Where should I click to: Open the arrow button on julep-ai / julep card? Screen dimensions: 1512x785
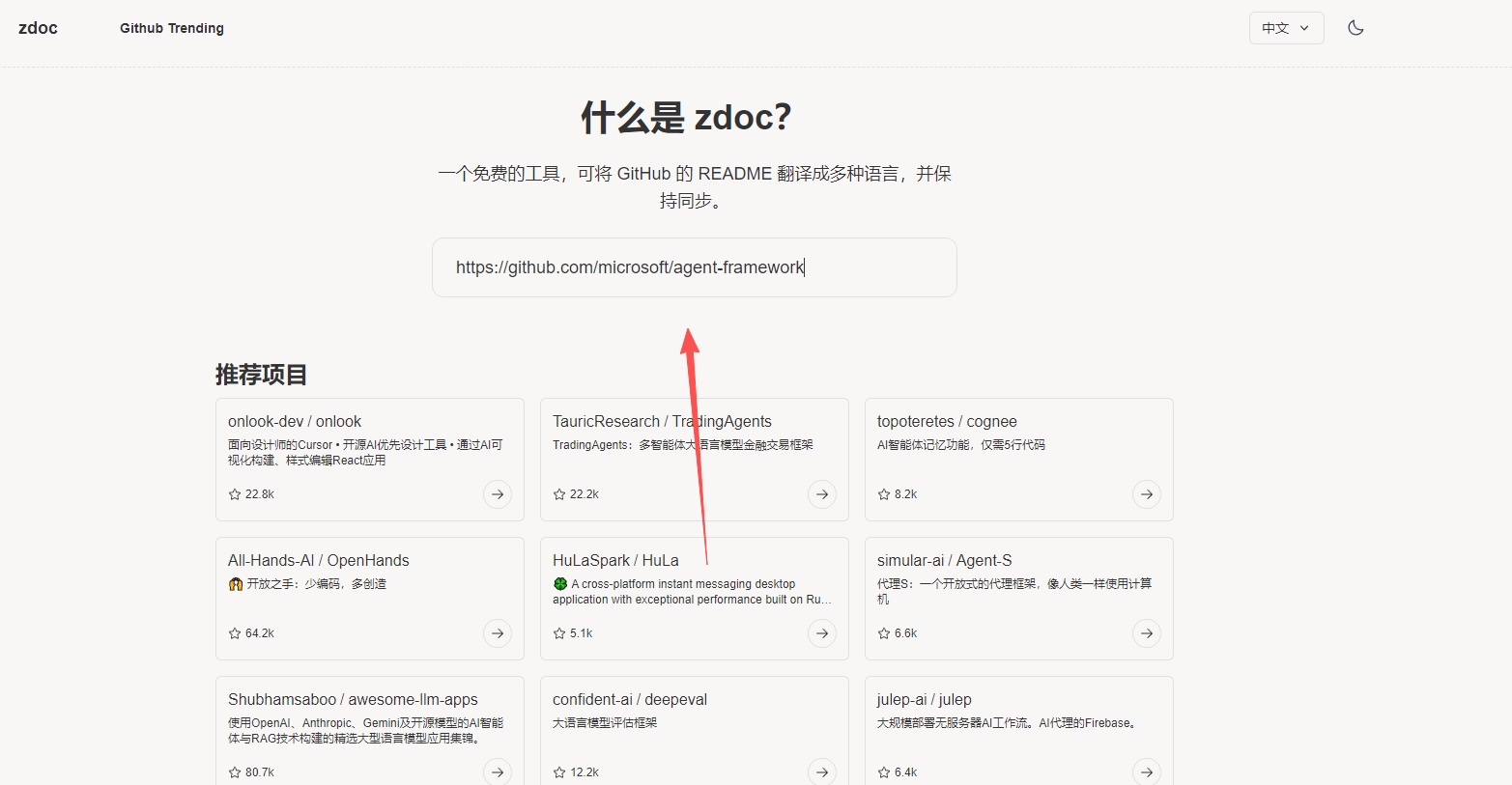(x=1147, y=772)
